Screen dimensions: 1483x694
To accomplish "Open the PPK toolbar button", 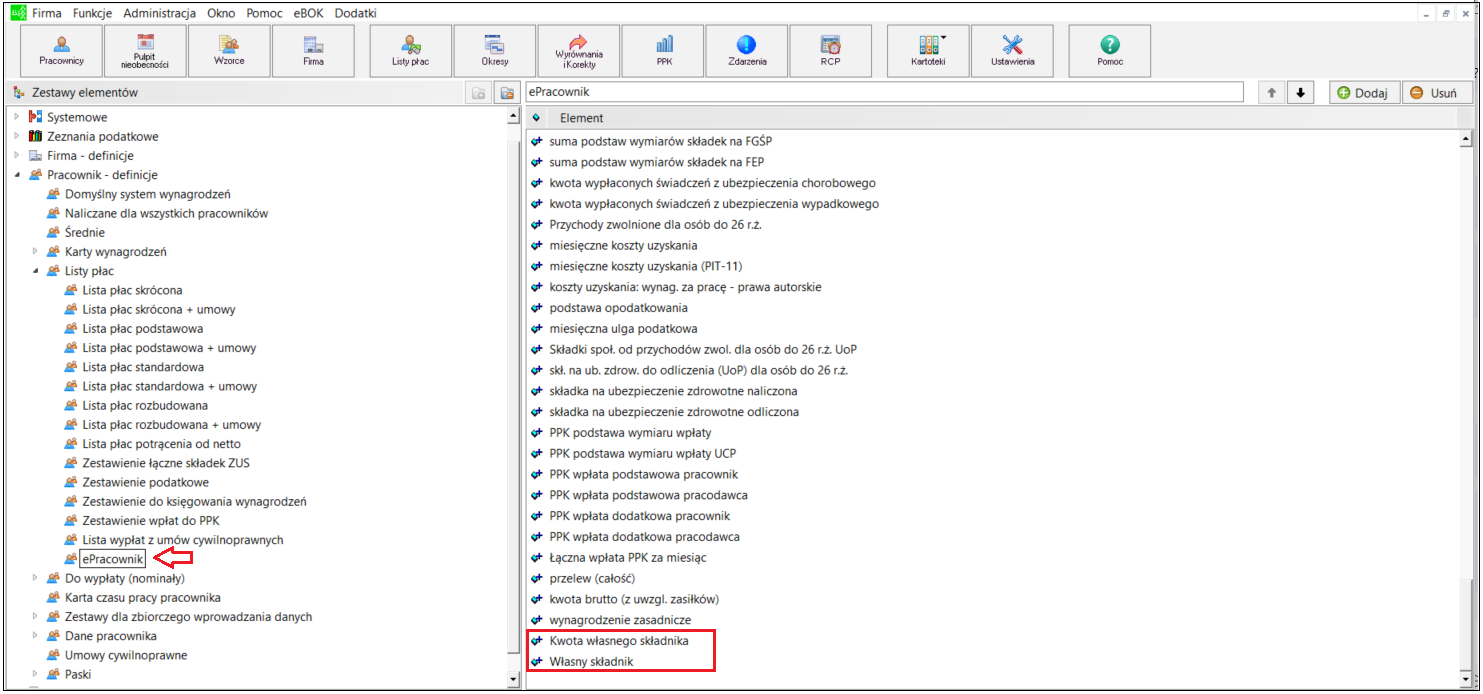I will coord(664,50).
